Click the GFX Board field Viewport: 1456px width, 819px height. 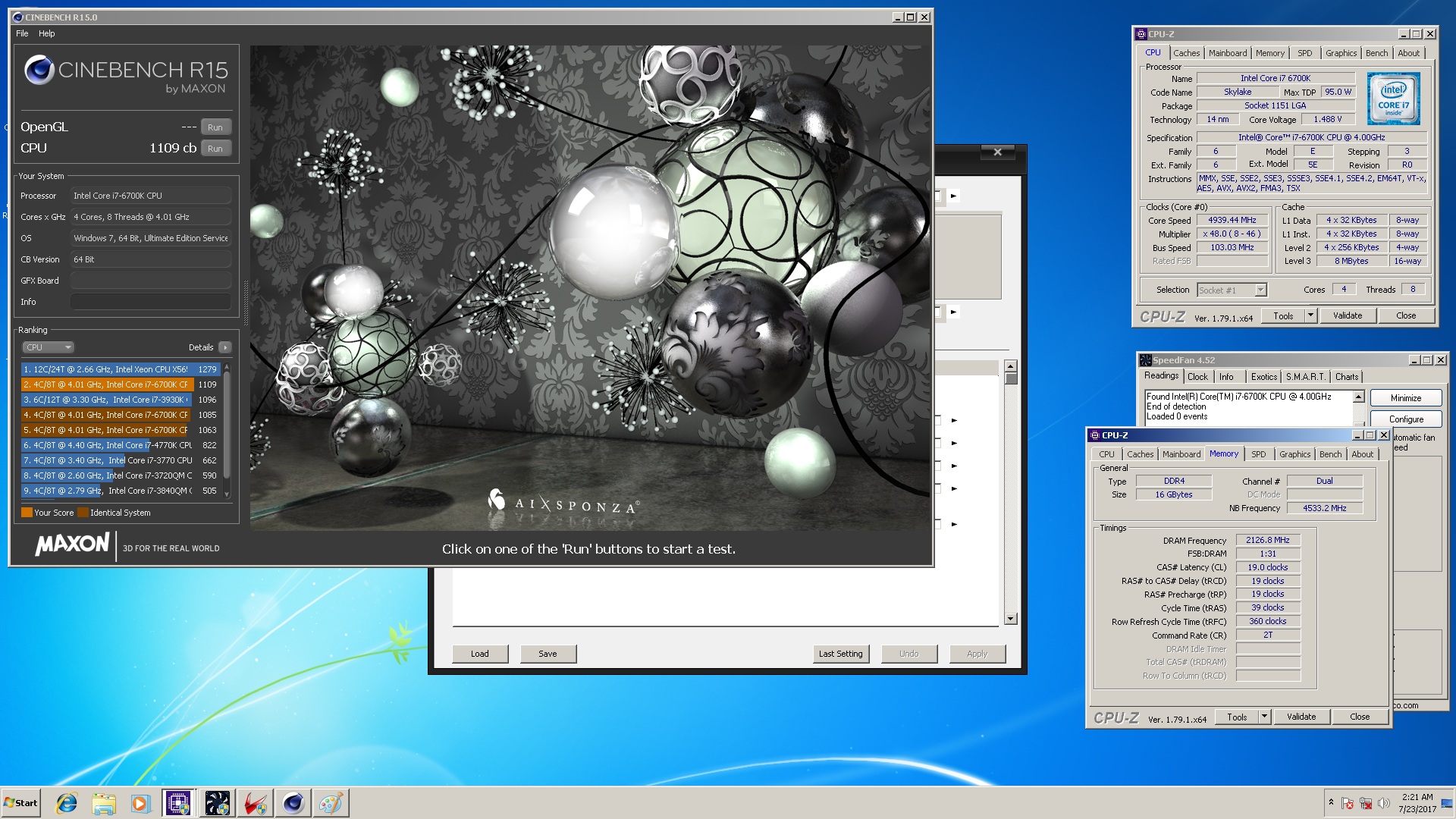151,281
